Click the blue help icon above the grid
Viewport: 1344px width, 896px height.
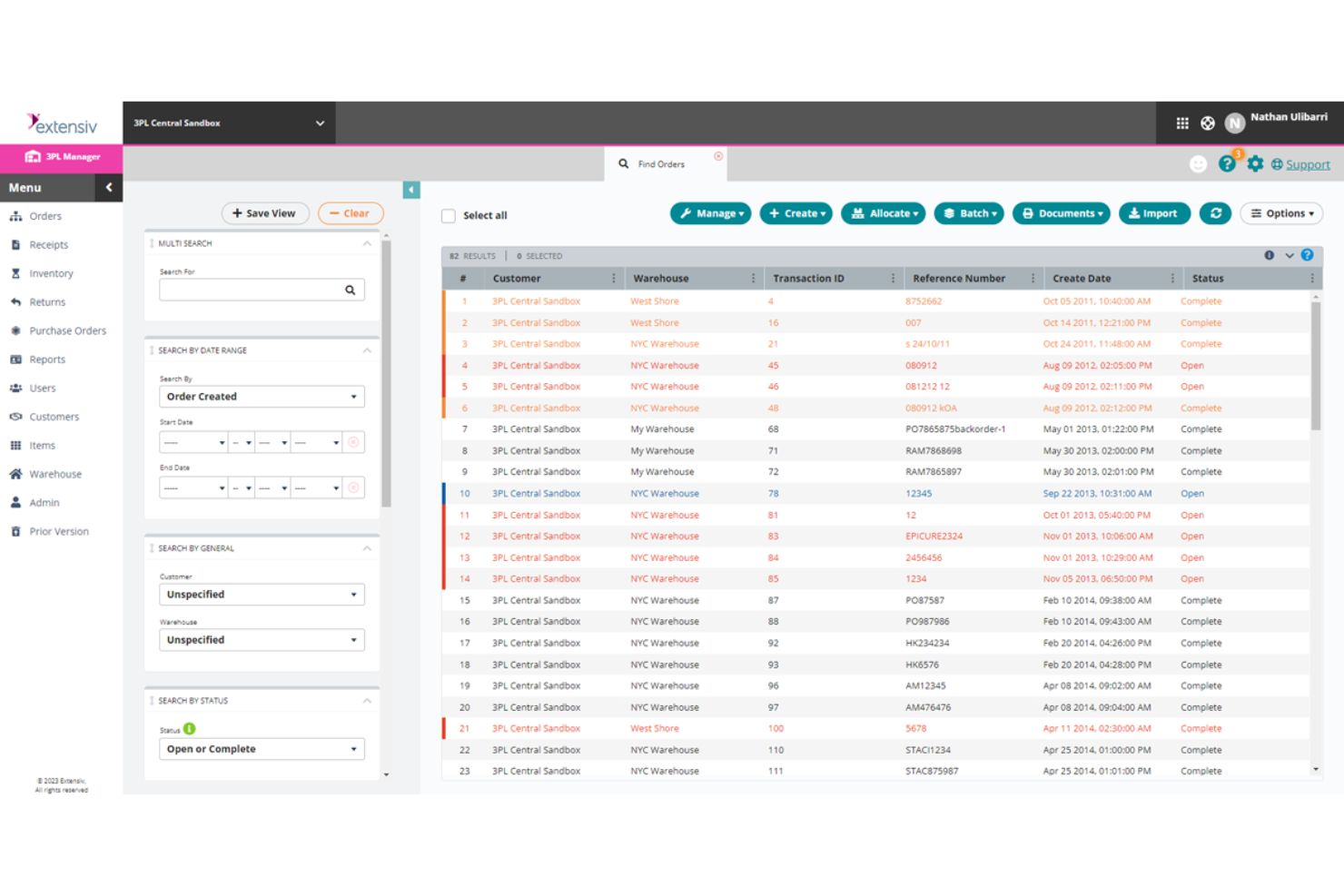click(x=1307, y=255)
